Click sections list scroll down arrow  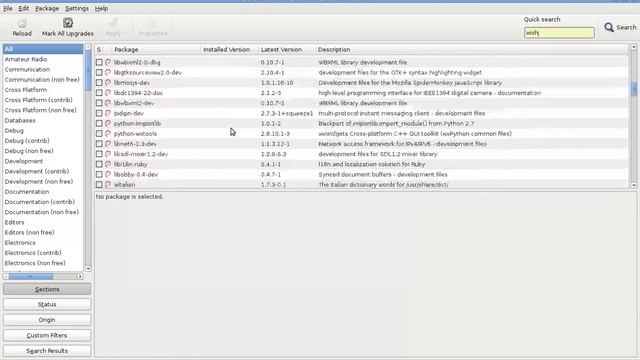click(88, 269)
